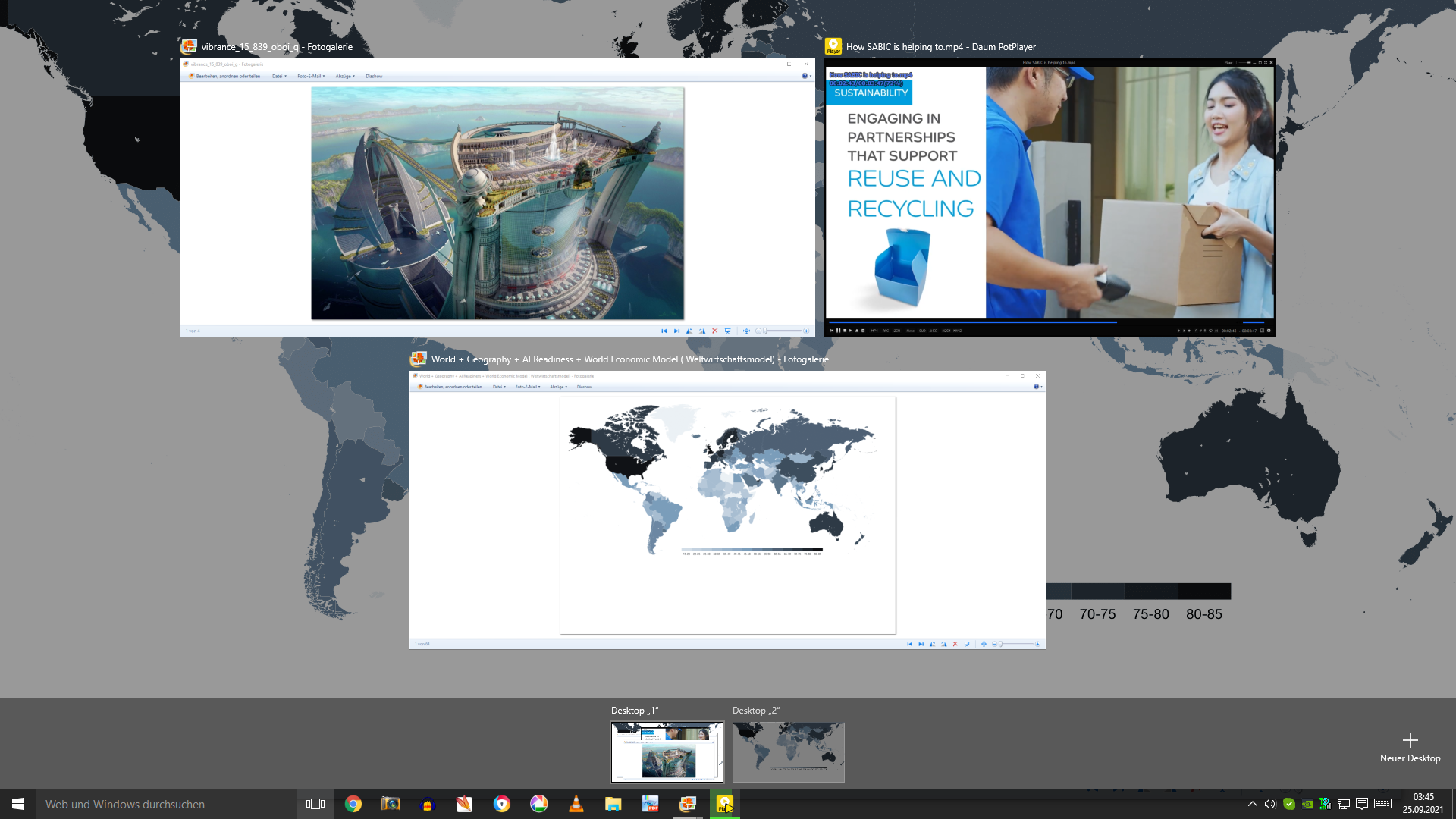Launch Google Chrome from the taskbar
The image size is (1456, 819).
coord(353,804)
